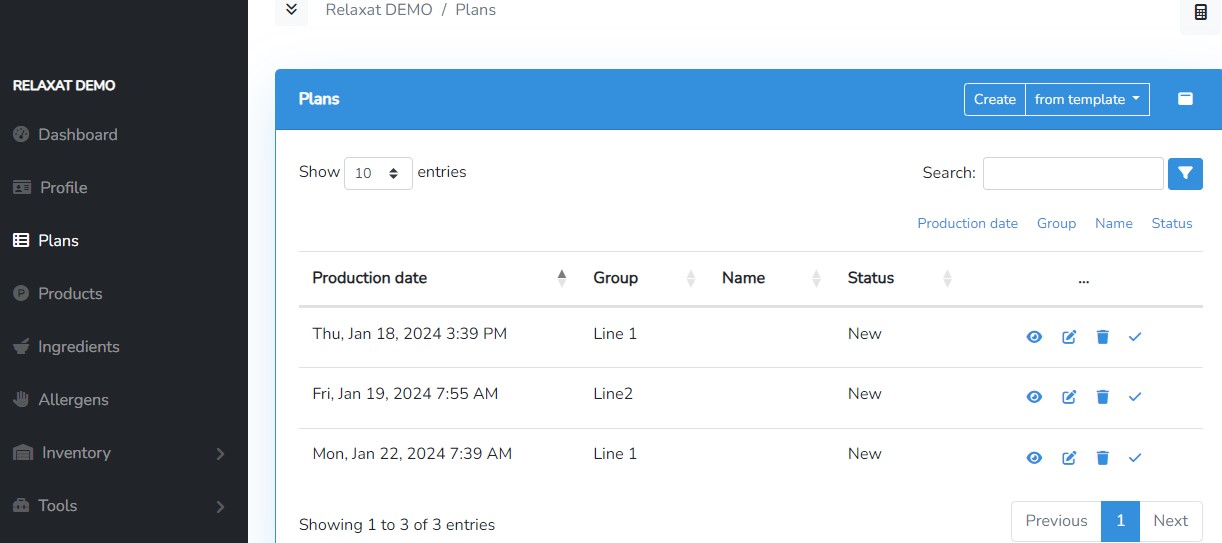Open the entries-per-page selector

pyautogui.click(x=378, y=173)
